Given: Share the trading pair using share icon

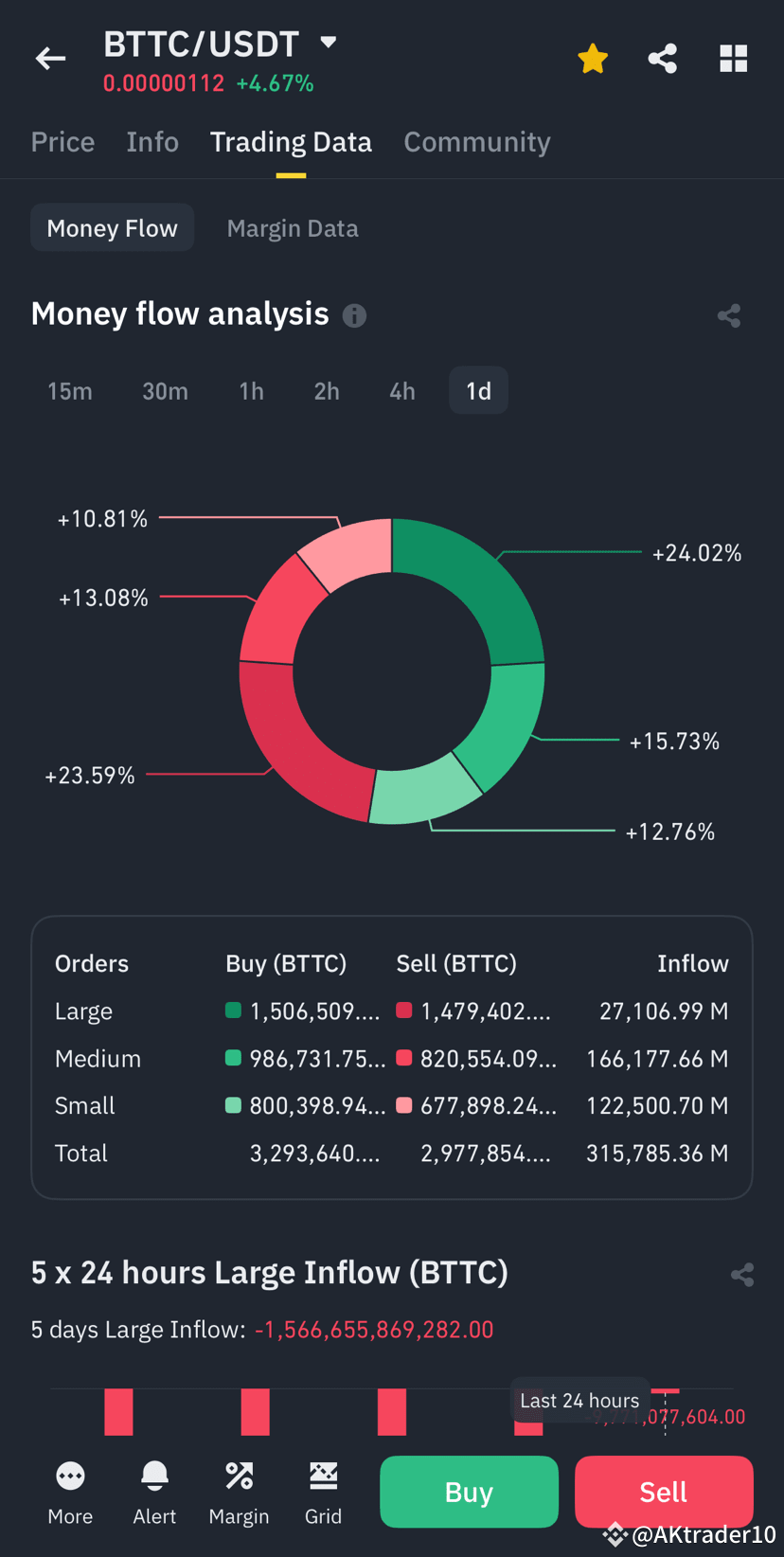Looking at the screenshot, I should [662, 58].
